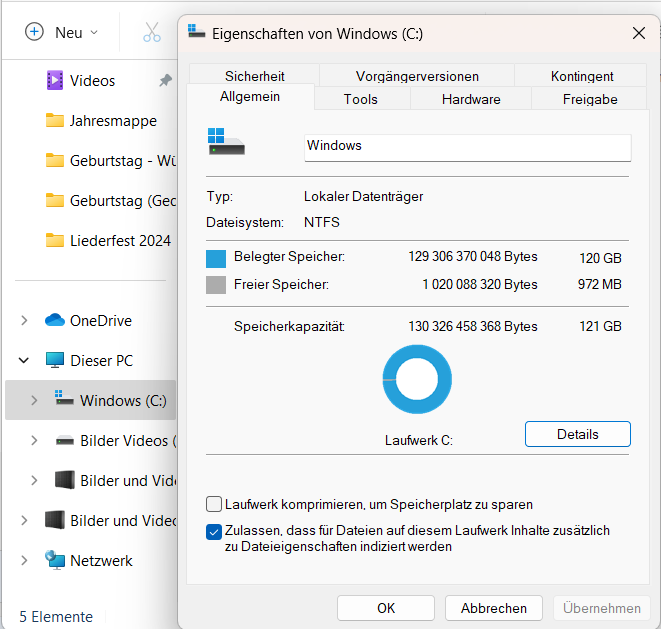Collapse the Dieser PC tree node
This screenshot has height=629, width=661.
24,360
